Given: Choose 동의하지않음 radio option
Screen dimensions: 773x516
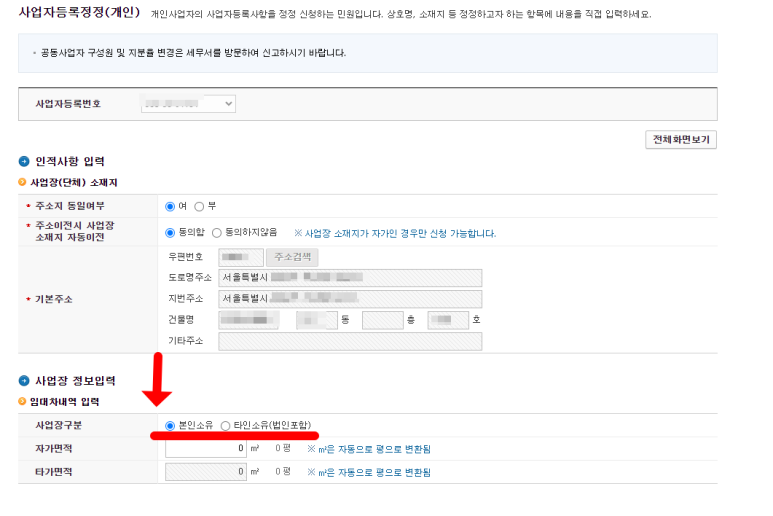Looking at the screenshot, I should point(216,233).
